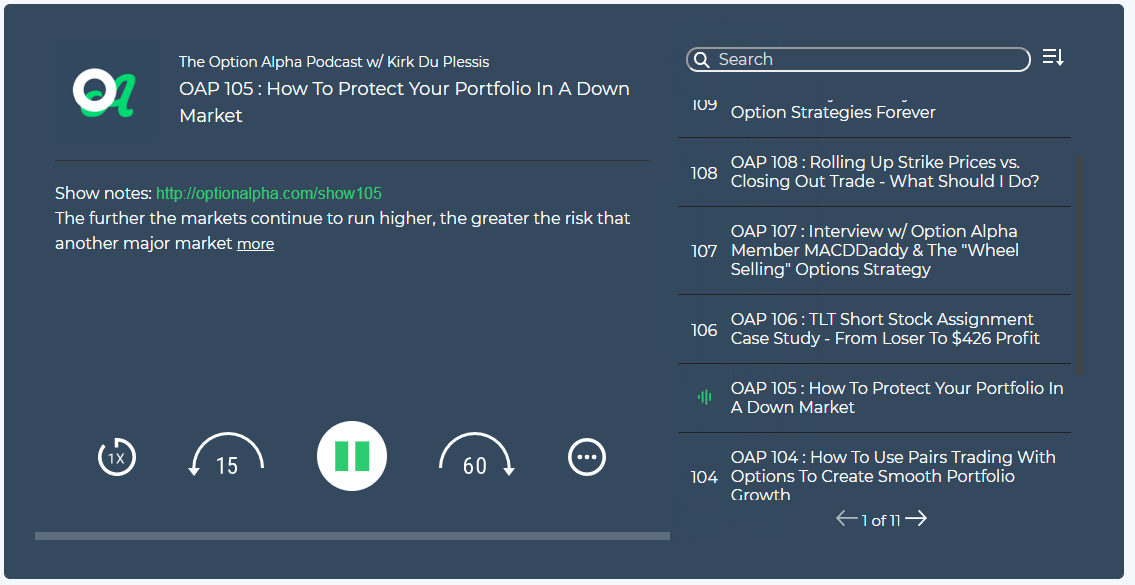Viewport: 1135px width, 585px height.
Task: Click podcast name 'The Option Alpha Podcast w/ Kirk Du Plessis'
Action: (334, 62)
